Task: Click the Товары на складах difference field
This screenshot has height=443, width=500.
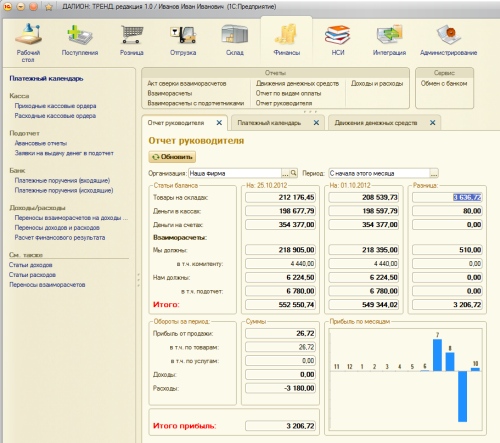Action: coord(447,197)
